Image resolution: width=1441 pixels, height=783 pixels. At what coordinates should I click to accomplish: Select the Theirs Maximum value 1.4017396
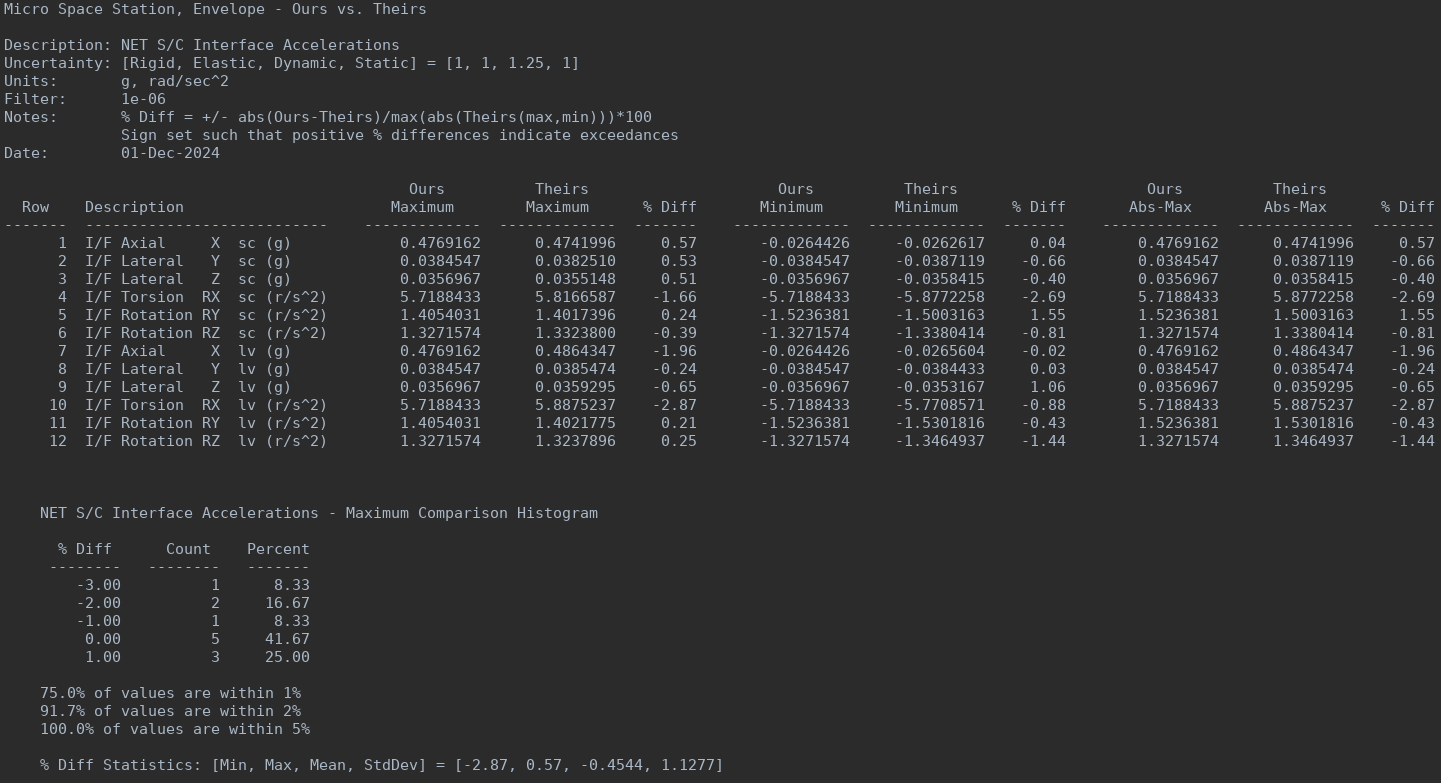point(575,315)
